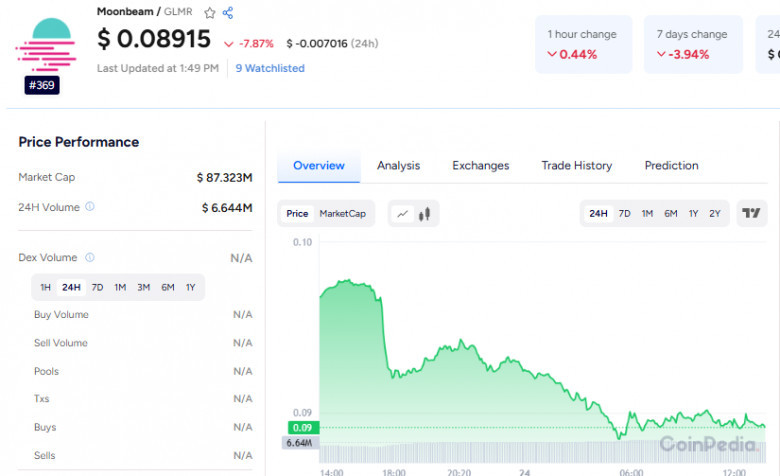
Task: Click the 6.64M volume label on chart
Action: [299, 443]
